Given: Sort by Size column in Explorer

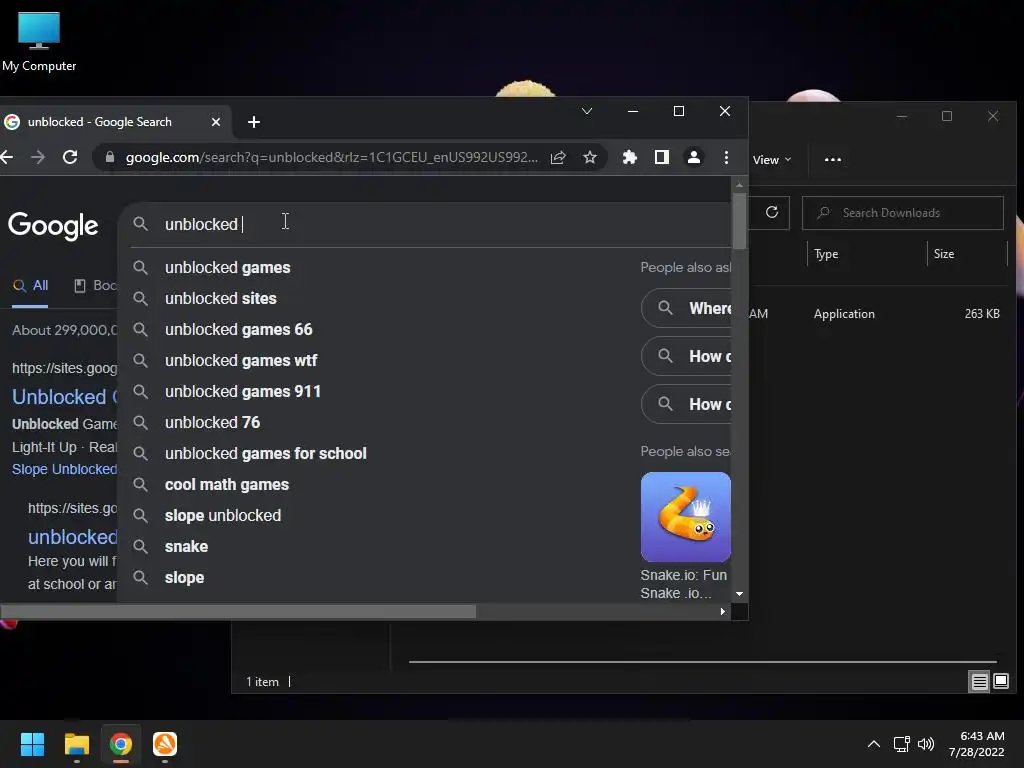Looking at the screenshot, I should pos(944,254).
